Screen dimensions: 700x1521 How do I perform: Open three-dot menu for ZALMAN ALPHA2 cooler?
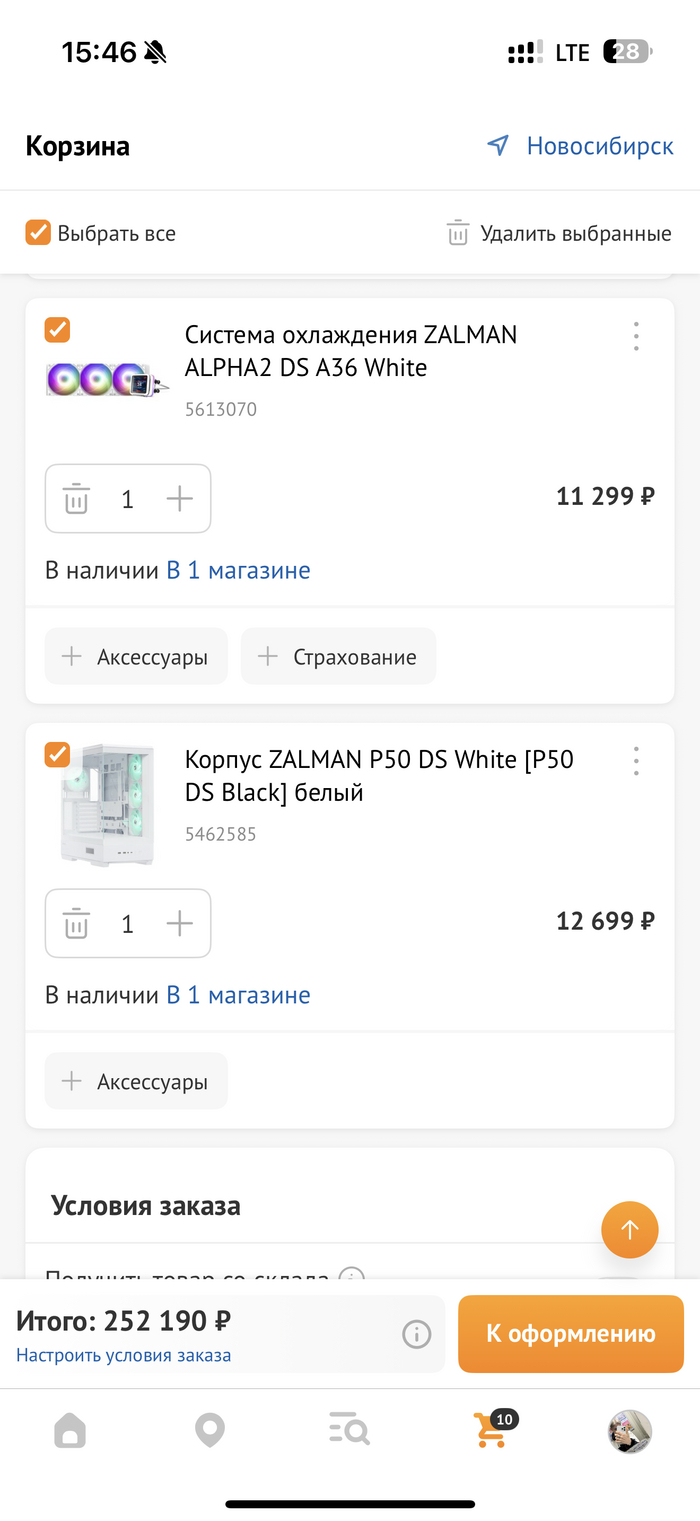tap(636, 336)
